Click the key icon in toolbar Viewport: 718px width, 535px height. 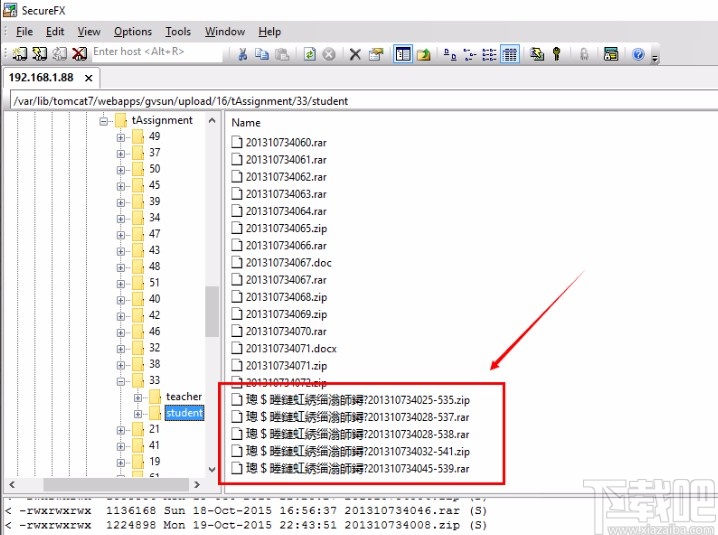(557, 53)
